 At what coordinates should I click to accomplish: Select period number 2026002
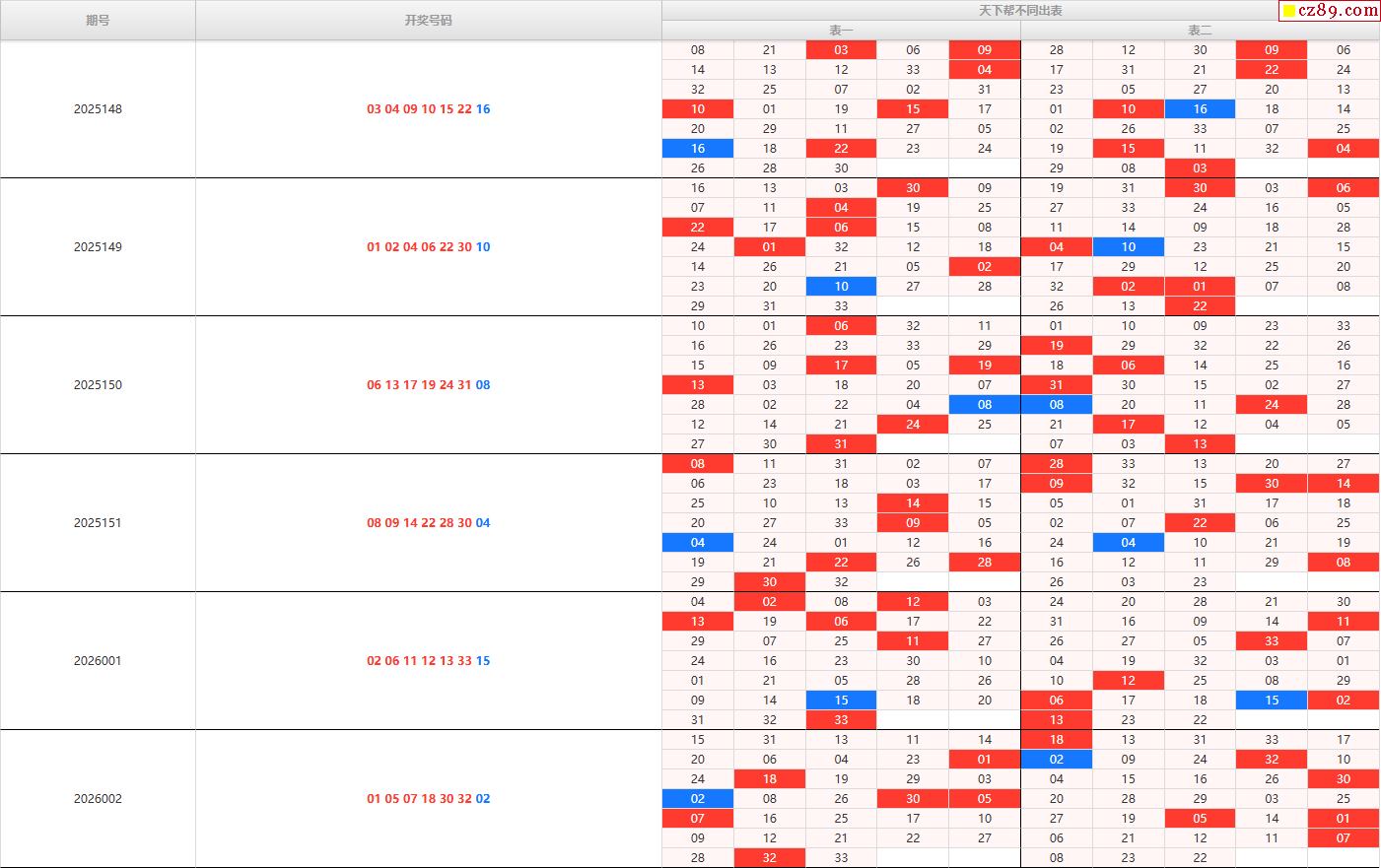click(x=98, y=799)
